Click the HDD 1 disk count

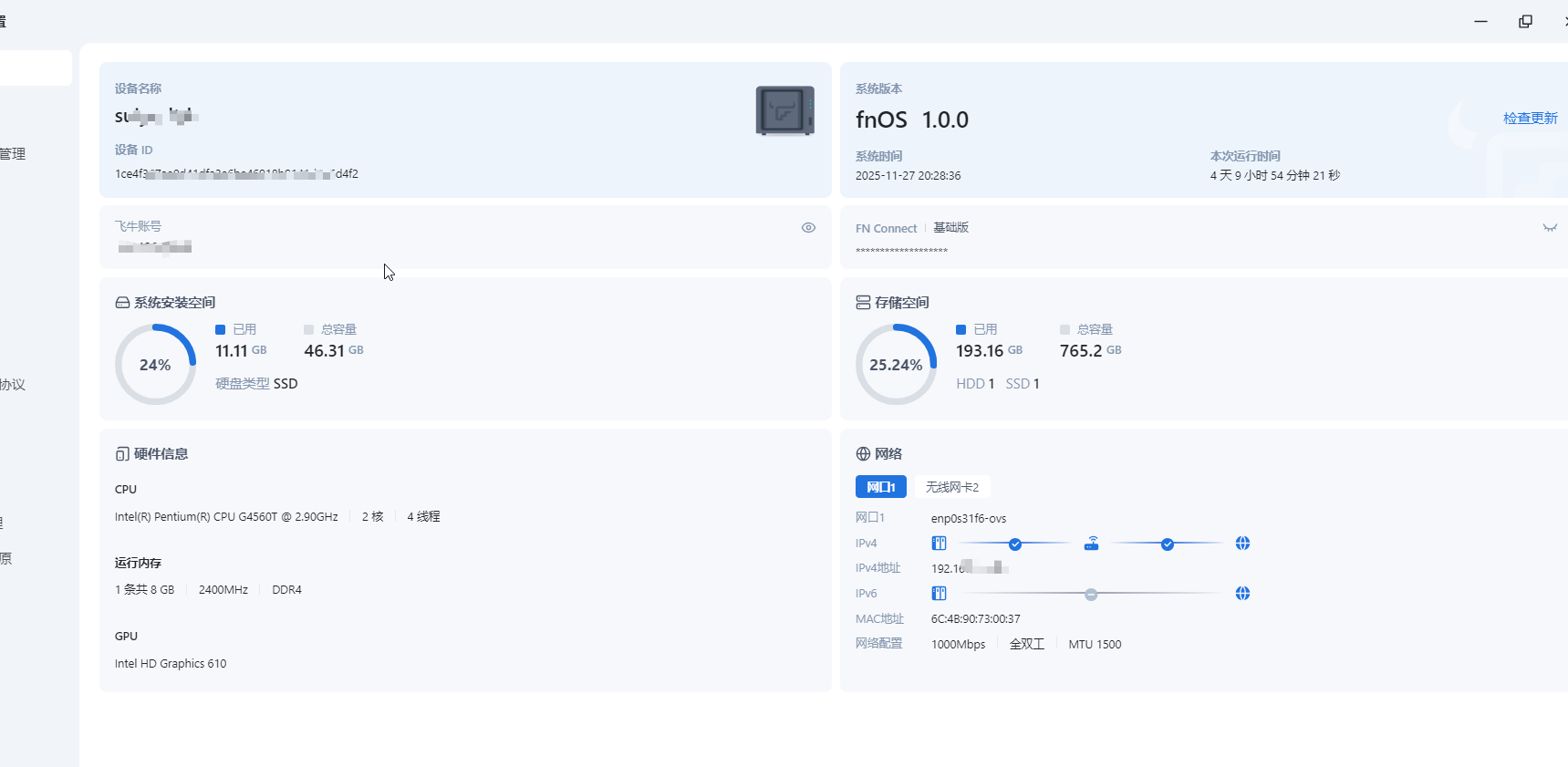975,384
